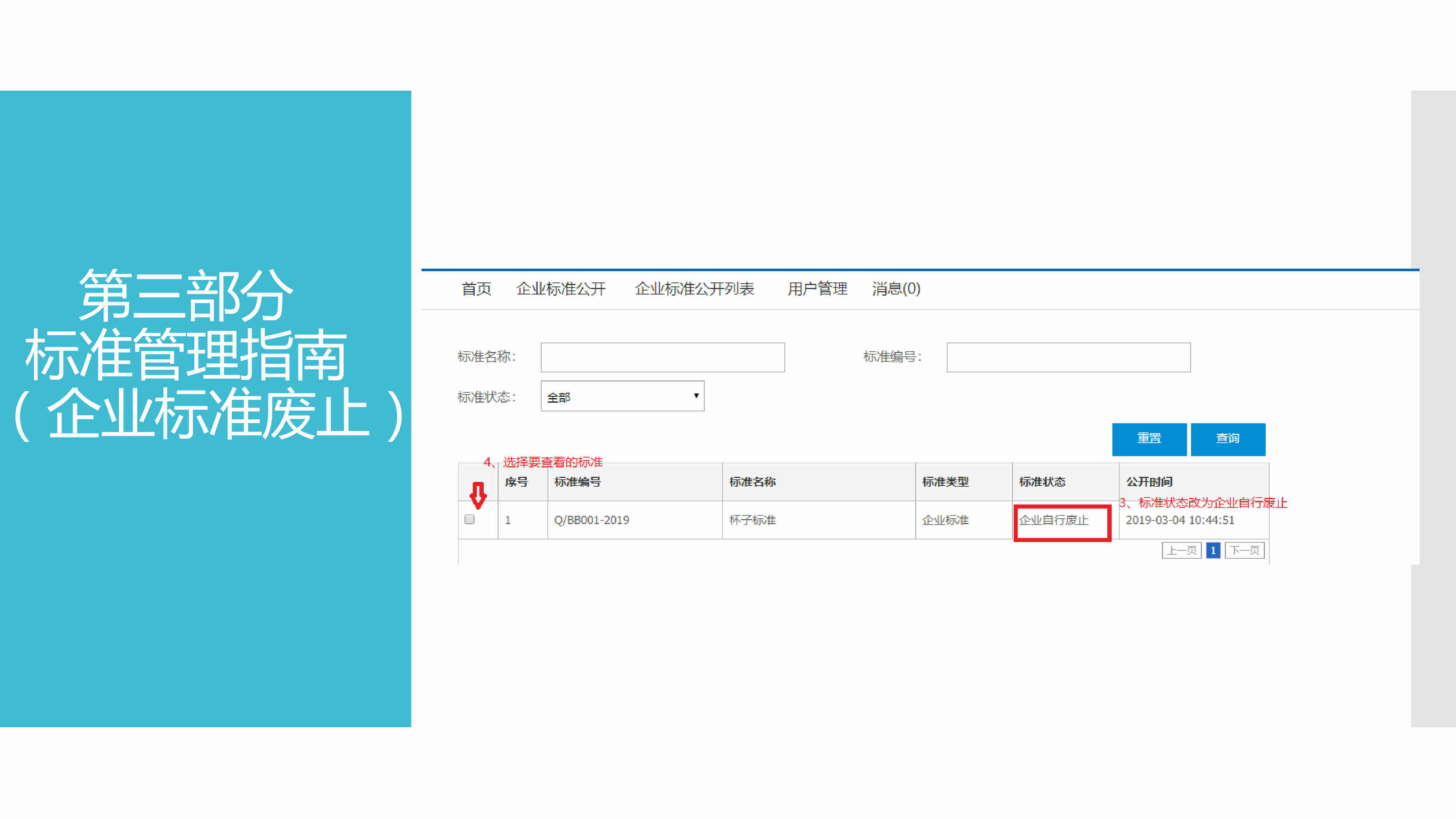Tick the checkbox for Q/BB001-2019 row
Viewport: 1456px width, 819px height.
click(x=470, y=519)
